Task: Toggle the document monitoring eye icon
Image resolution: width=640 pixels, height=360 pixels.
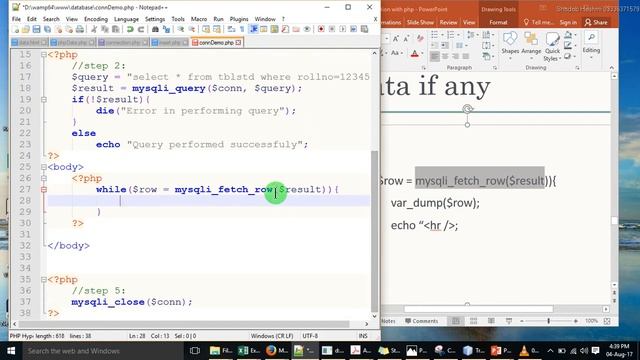Action: [x=307, y=29]
